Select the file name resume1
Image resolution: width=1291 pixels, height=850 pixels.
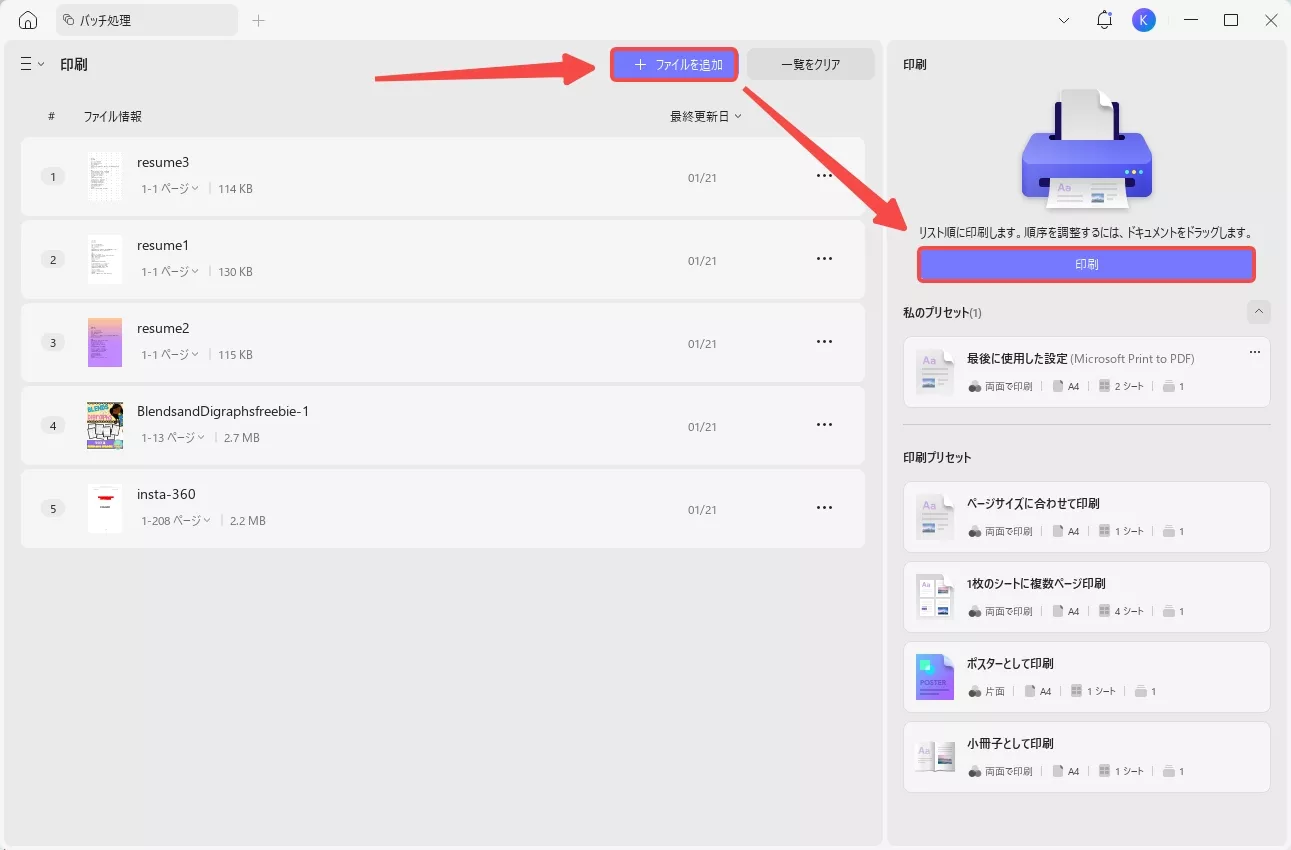pos(163,245)
